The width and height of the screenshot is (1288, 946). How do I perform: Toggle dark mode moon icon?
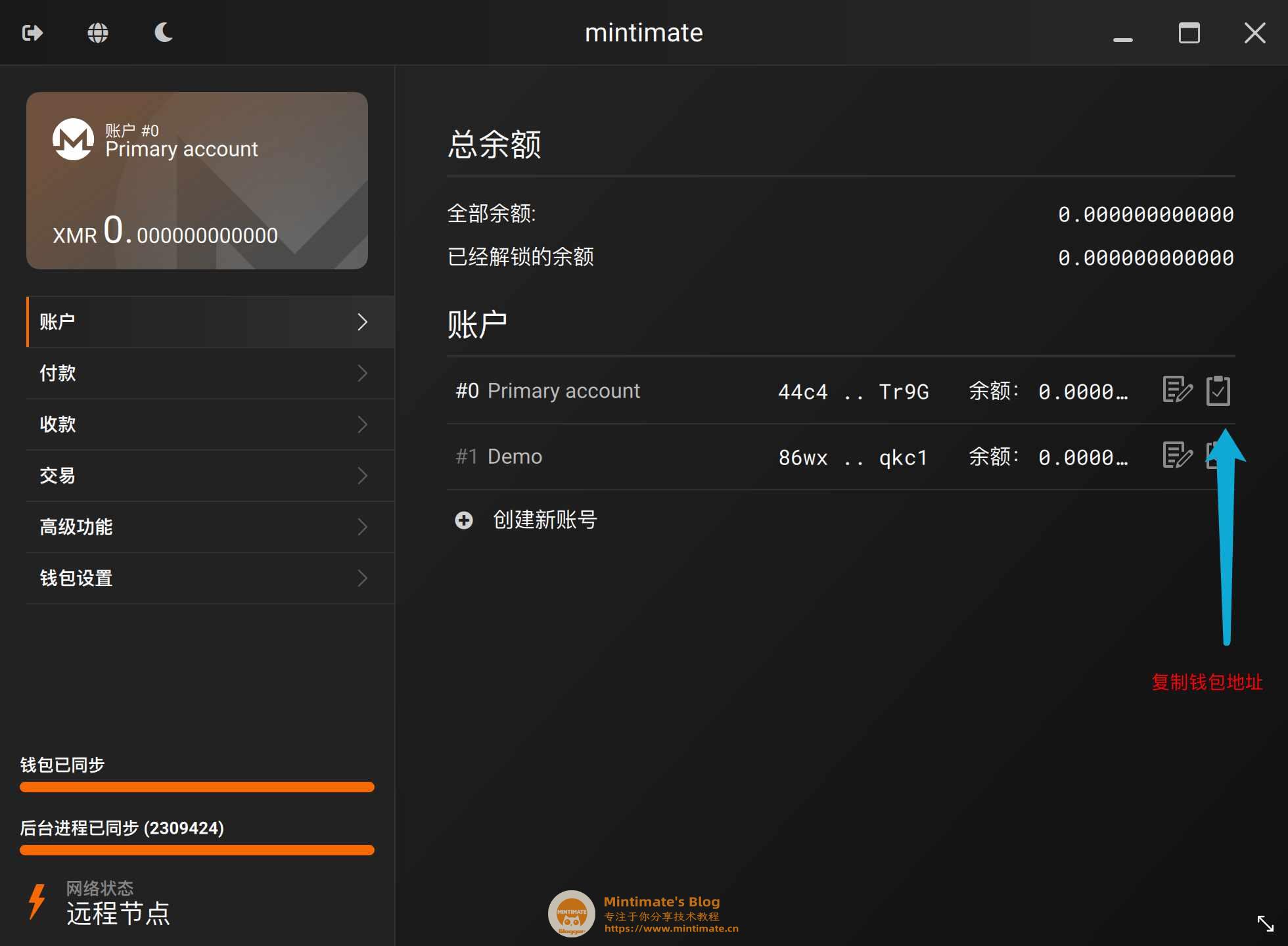[164, 32]
